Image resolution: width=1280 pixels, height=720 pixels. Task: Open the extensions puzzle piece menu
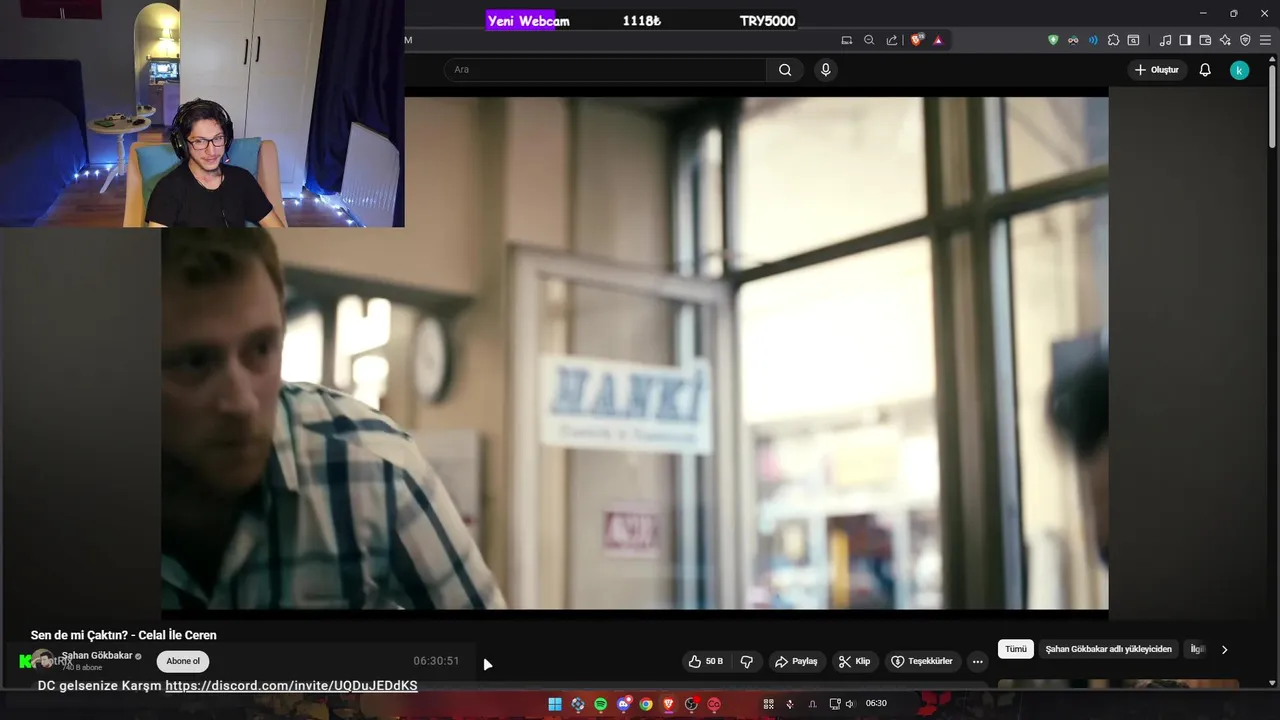tap(1113, 40)
